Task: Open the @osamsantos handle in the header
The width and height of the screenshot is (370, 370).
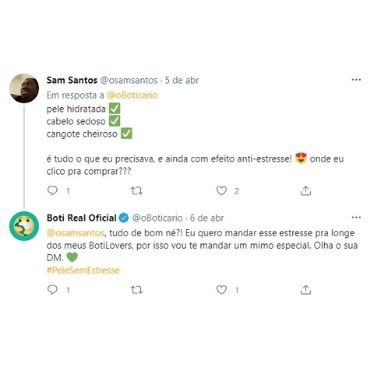Action: pyautogui.click(x=129, y=80)
